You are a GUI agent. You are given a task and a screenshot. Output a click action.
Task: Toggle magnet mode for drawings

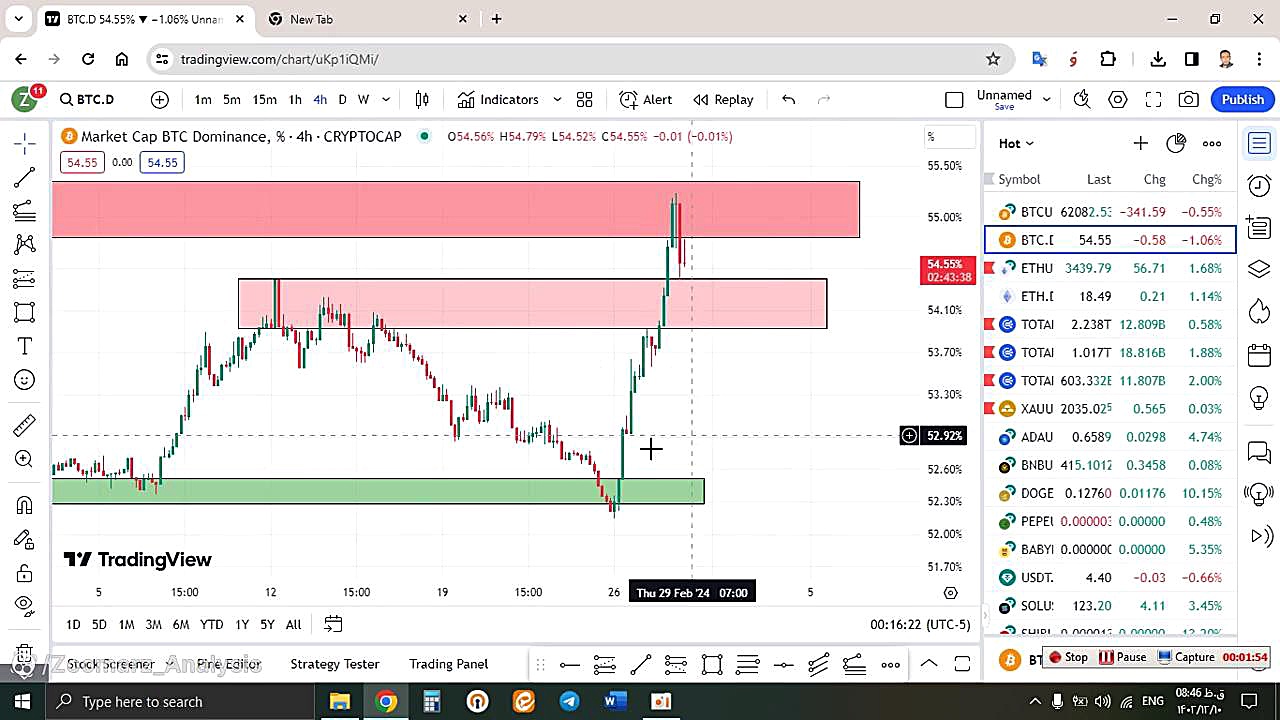[25, 505]
